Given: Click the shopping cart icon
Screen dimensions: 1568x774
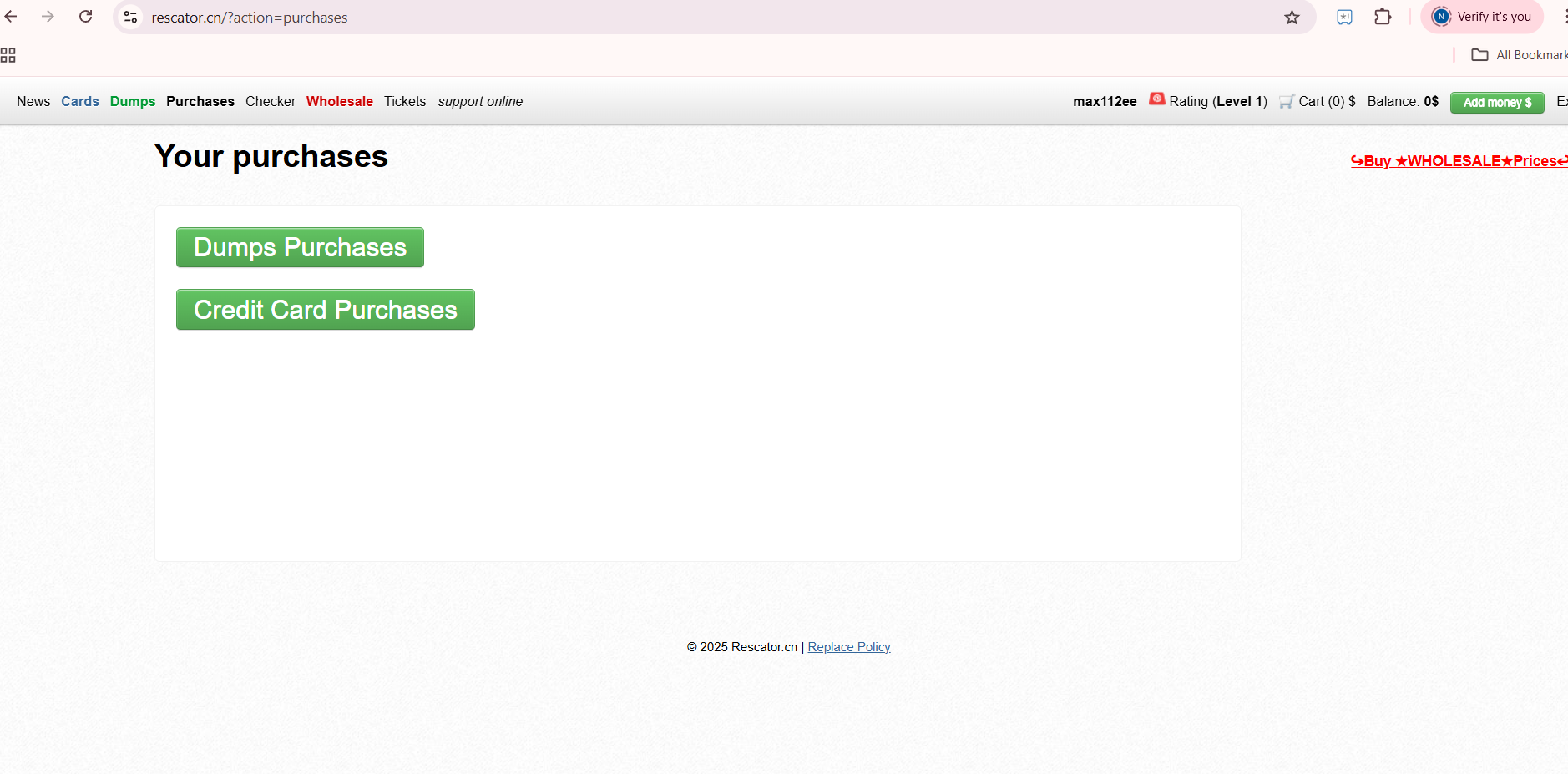Looking at the screenshot, I should pos(1287,101).
